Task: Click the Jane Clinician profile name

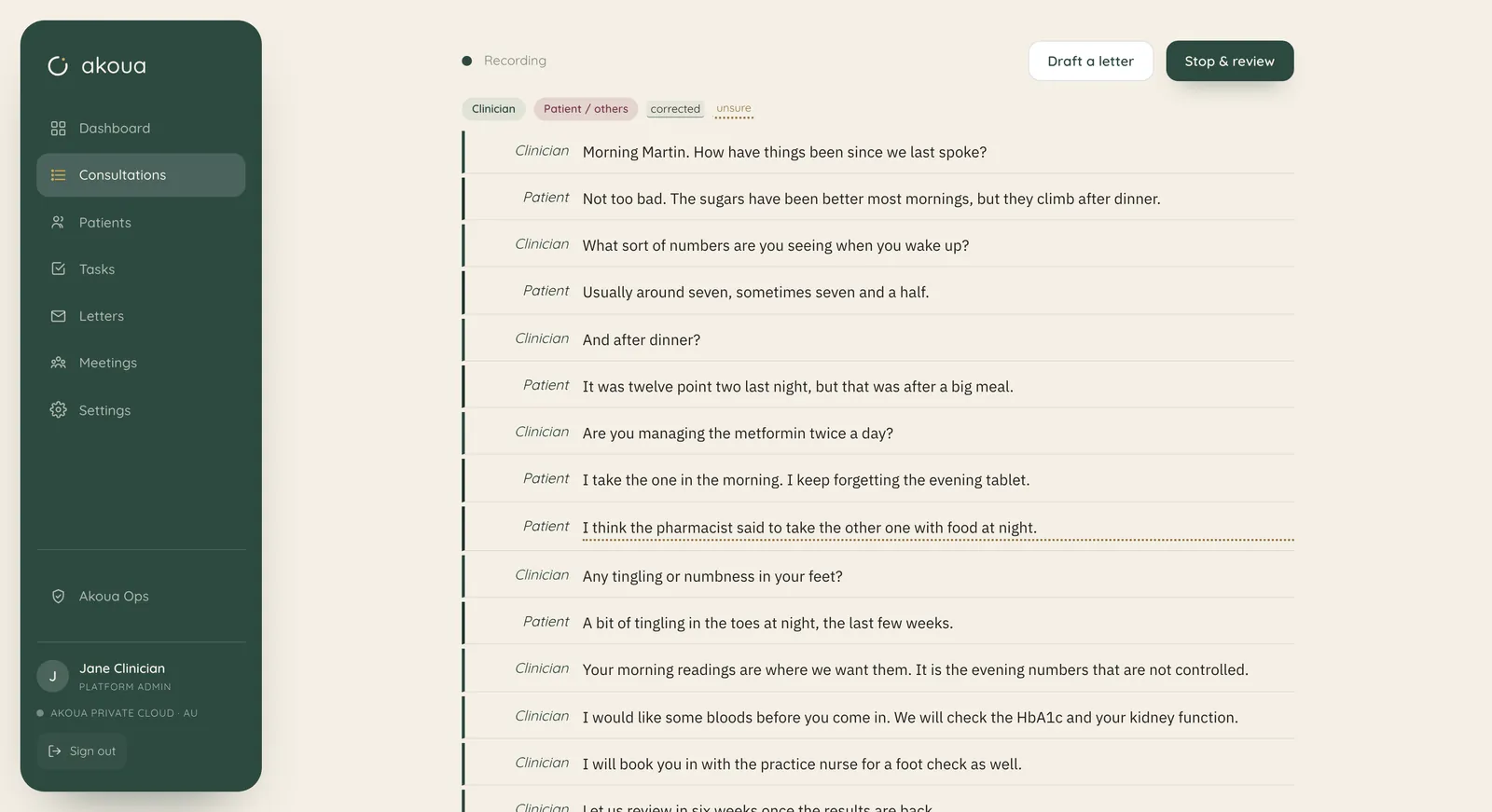Action: [x=122, y=668]
